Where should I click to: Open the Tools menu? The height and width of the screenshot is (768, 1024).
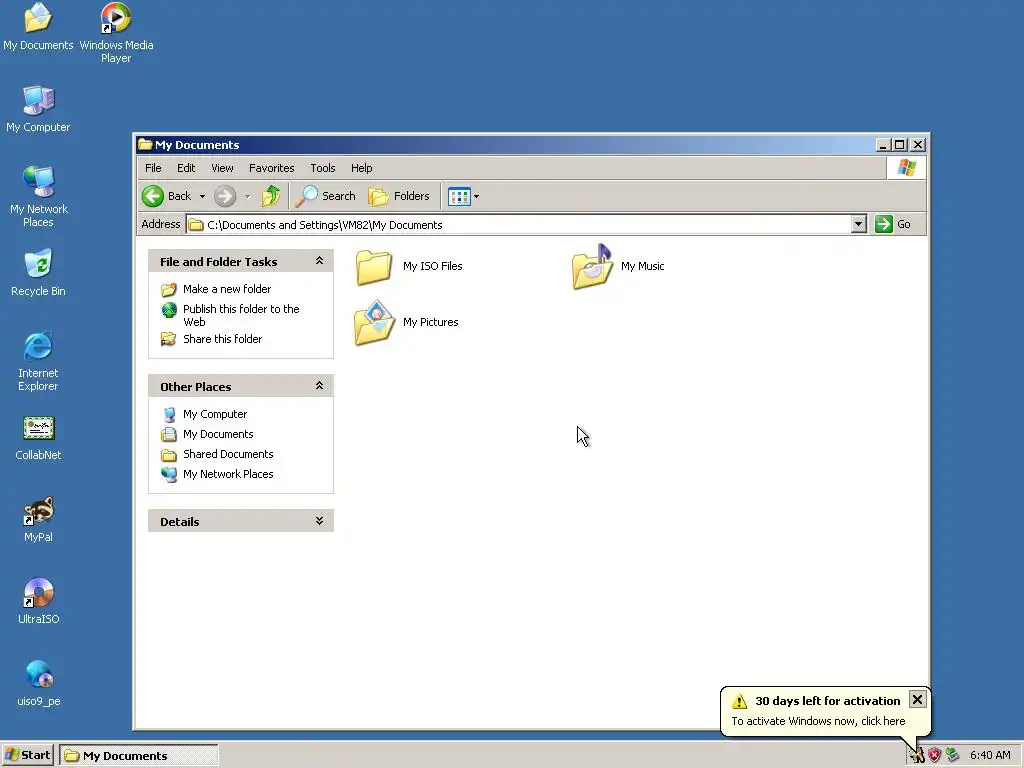click(x=323, y=168)
